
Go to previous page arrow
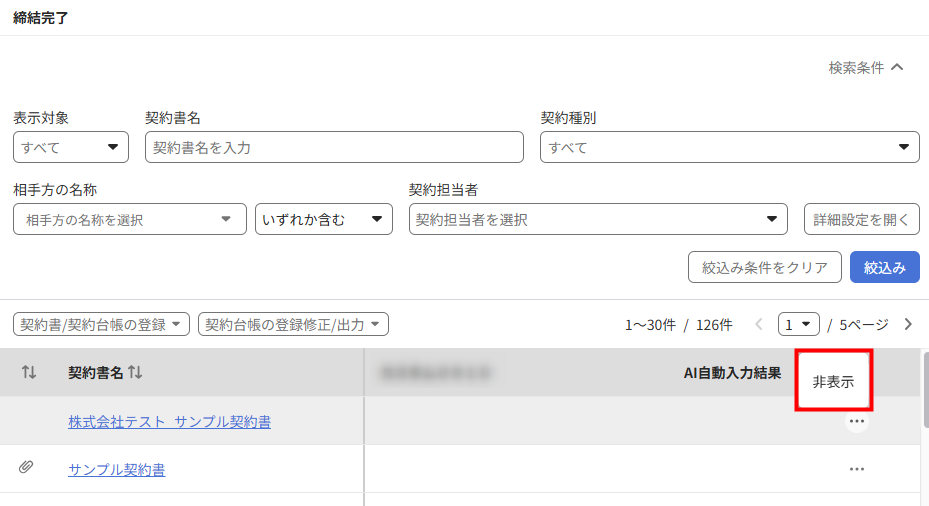pyautogui.click(x=759, y=324)
